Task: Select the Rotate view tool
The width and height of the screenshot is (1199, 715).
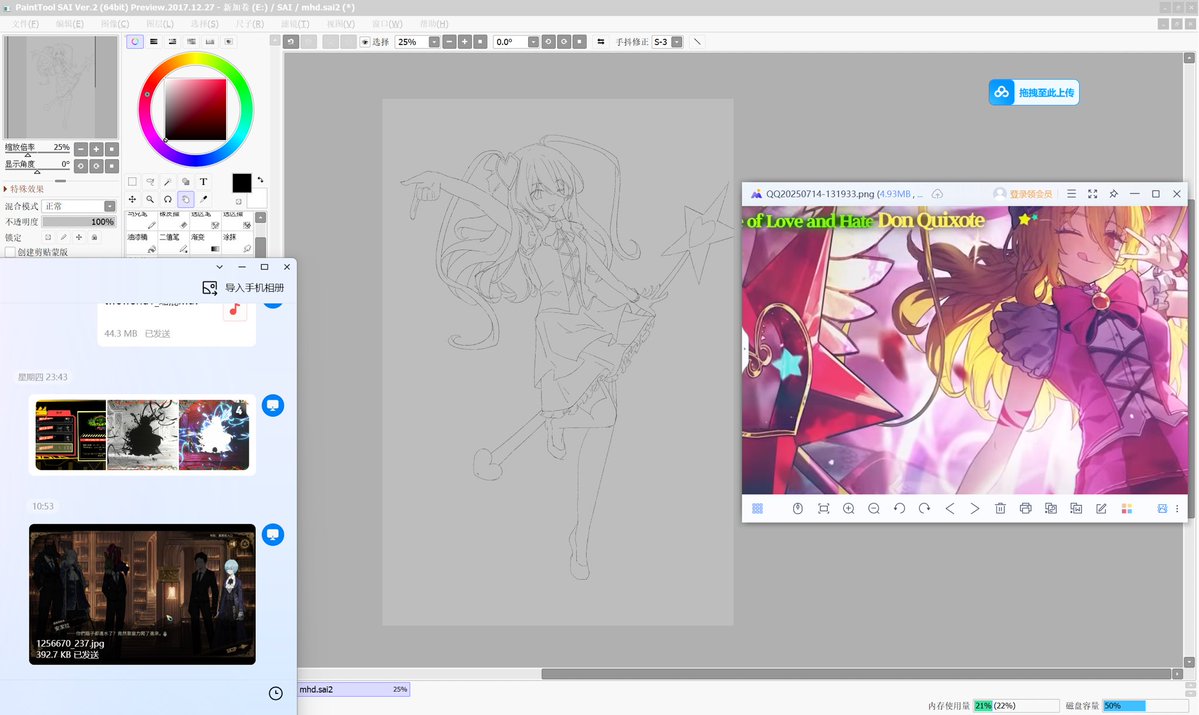Action: [x=167, y=200]
